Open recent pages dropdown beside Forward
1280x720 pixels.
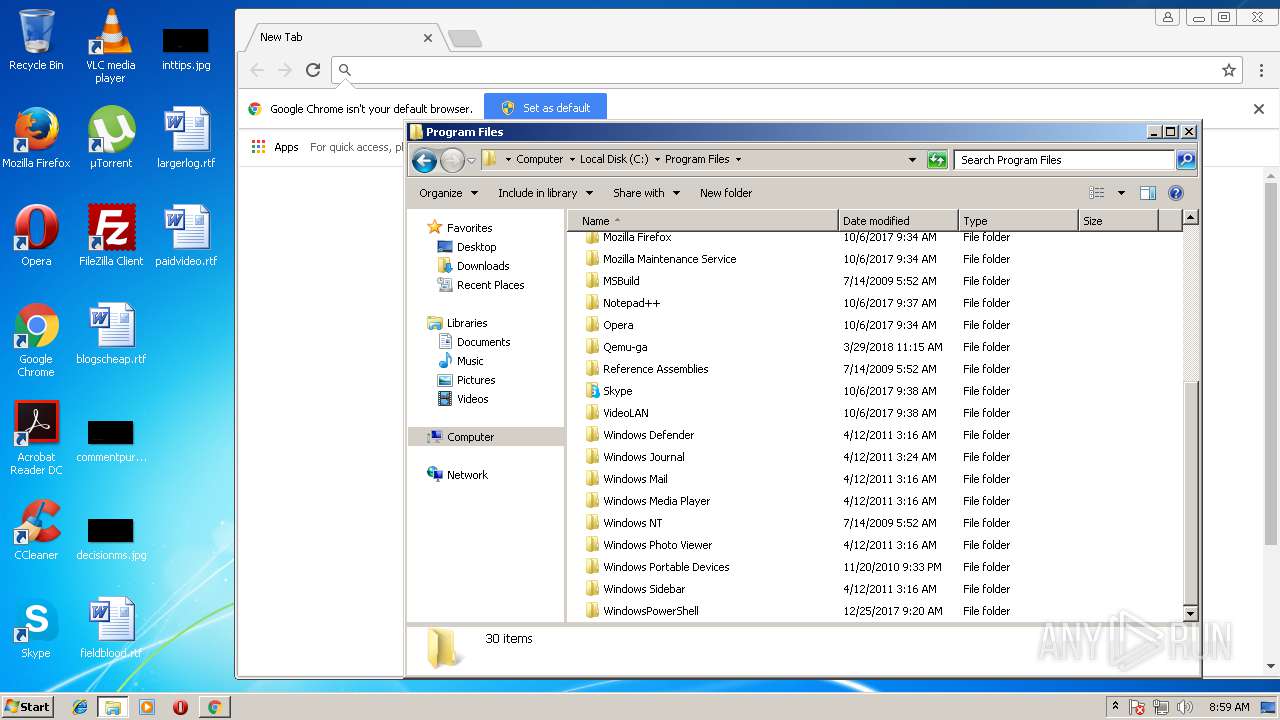[x=471, y=160]
